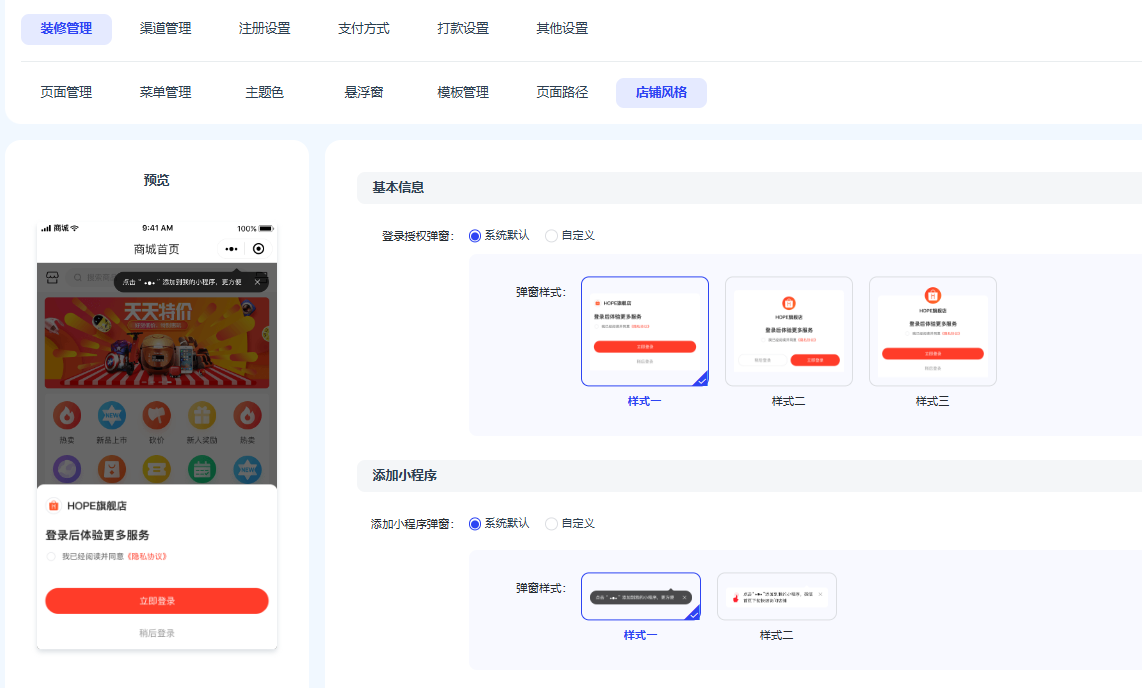Viewport: 1142px width, 688px height.
Task: Click the three-dot capsule menu in preview
Action: click(x=231, y=249)
